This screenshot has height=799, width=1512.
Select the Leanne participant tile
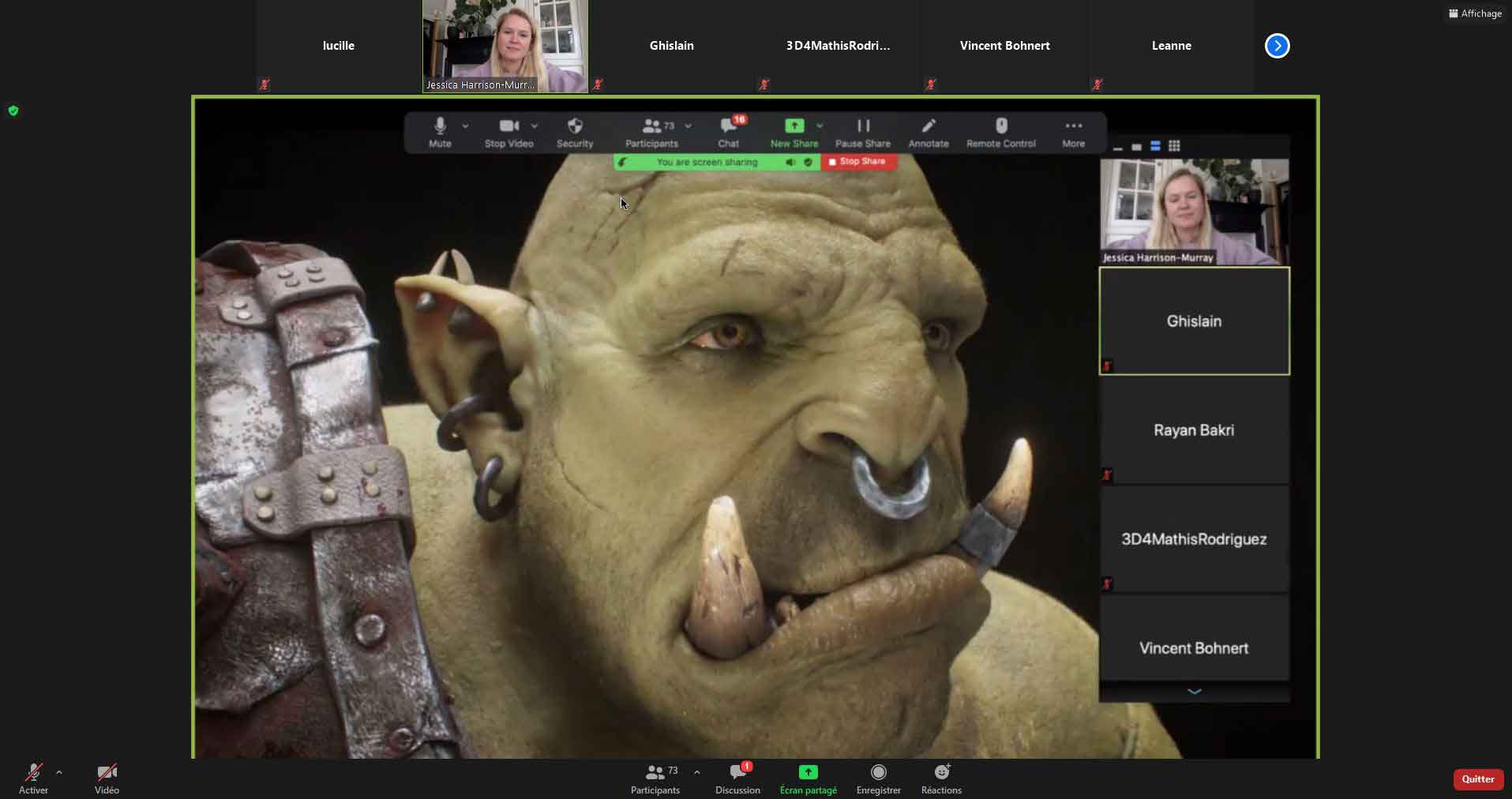coord(1172,46)
